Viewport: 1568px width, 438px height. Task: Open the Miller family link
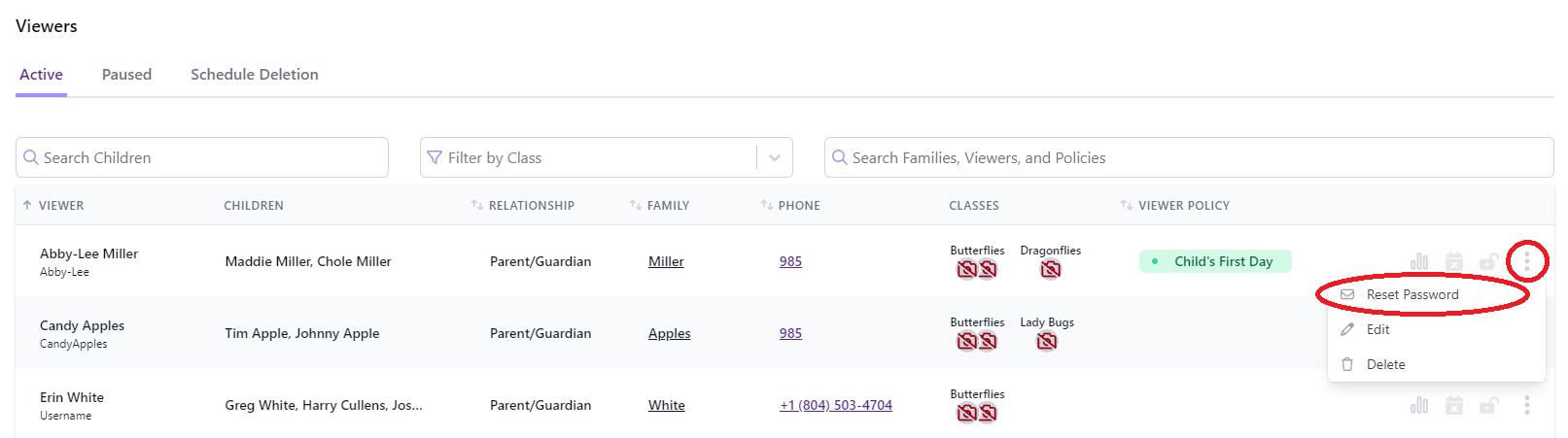[x=666, y=261]
